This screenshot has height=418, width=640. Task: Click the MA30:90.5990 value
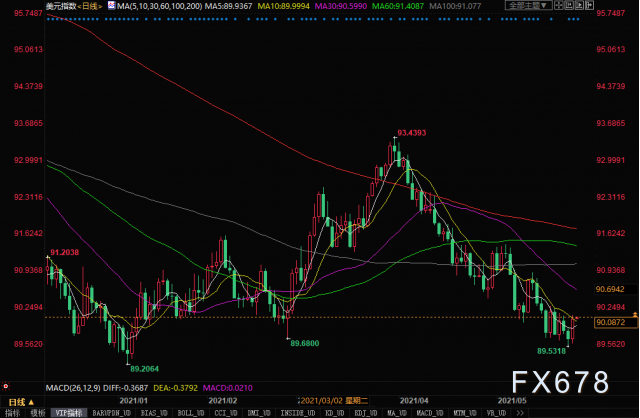(x=341, y=6)
